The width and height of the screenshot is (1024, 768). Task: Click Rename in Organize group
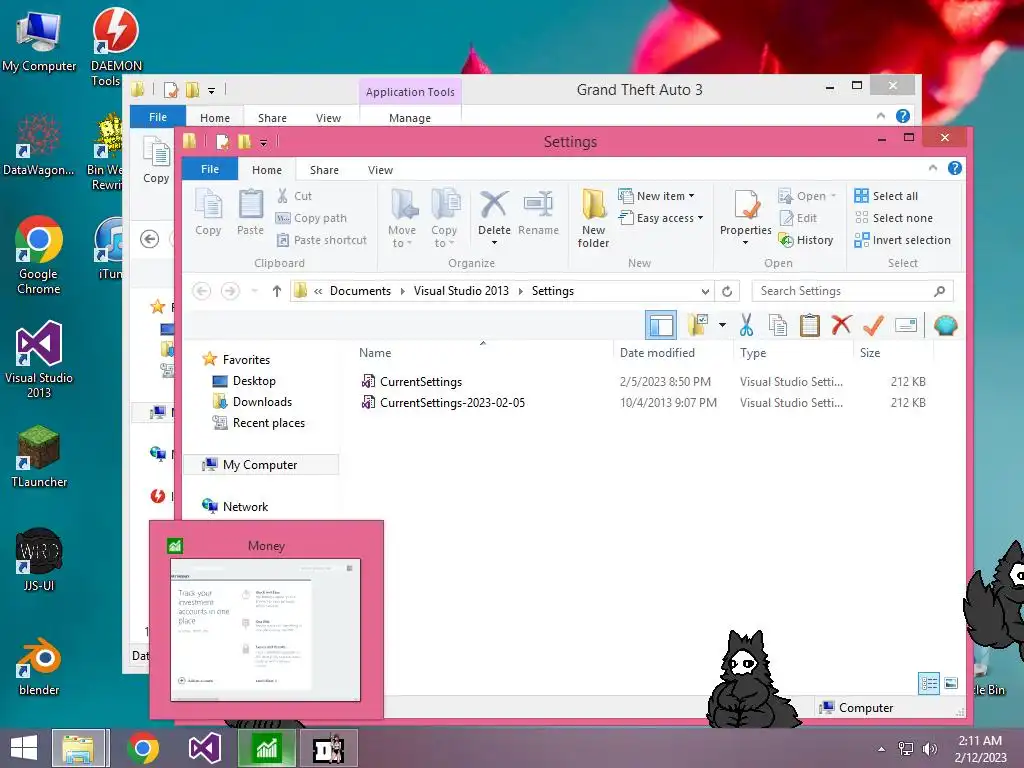pyautogui.click(x=538, y=212)
